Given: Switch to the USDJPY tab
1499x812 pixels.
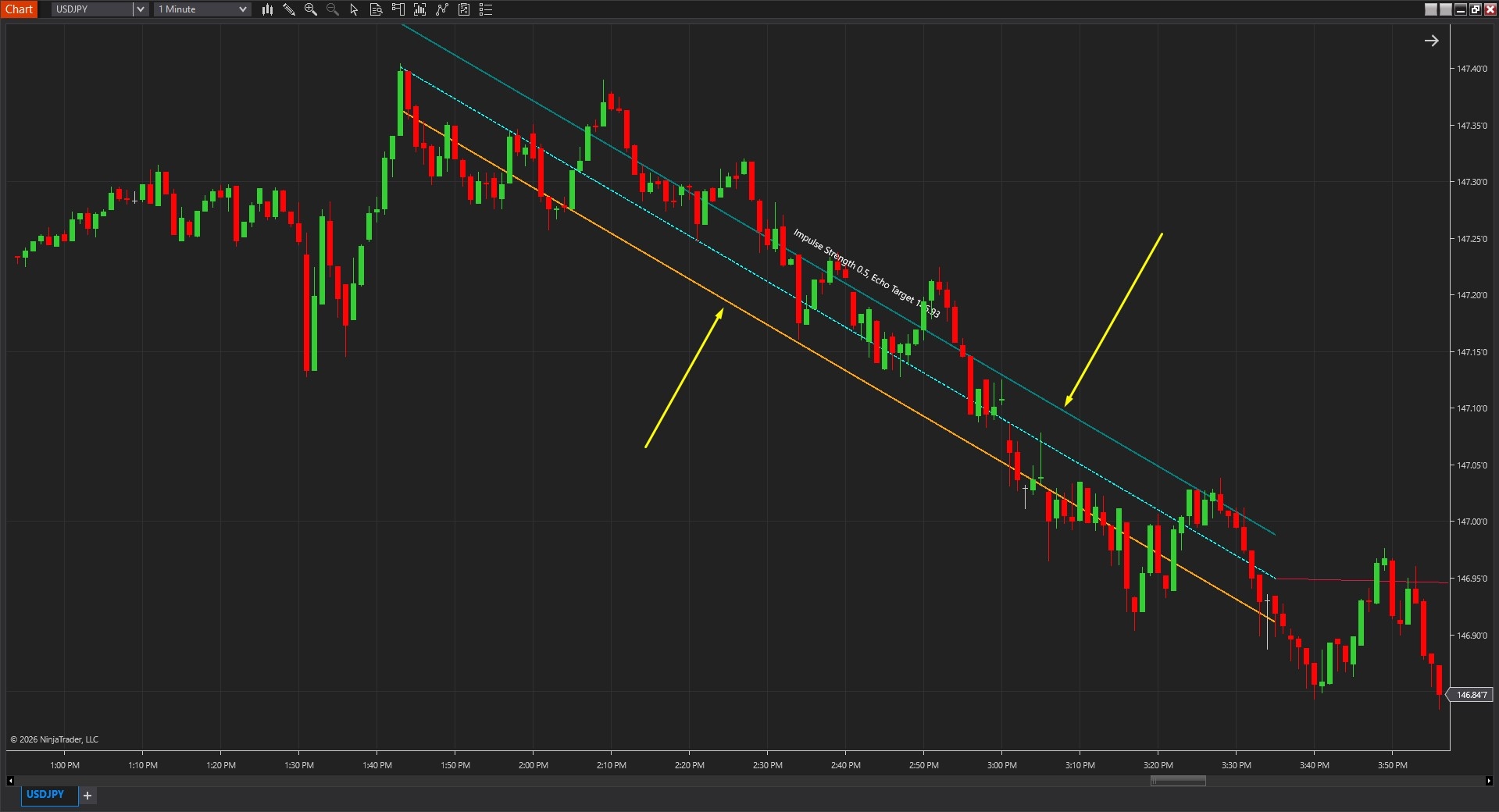Looking at the screenshot, I should click(x=46, y=794).
